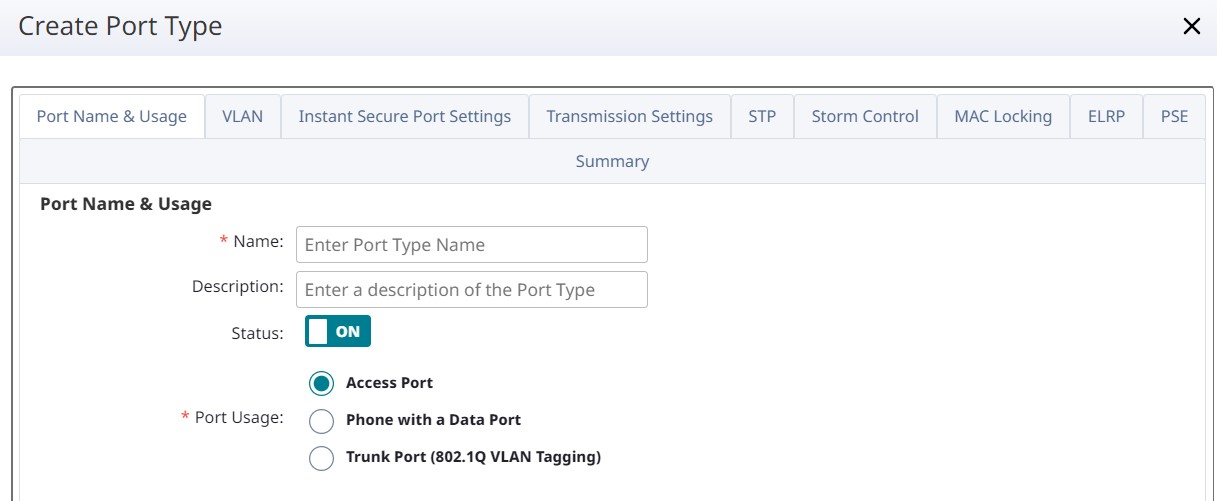Choose the Phone with a Data Port option

[x=321, y=420]
